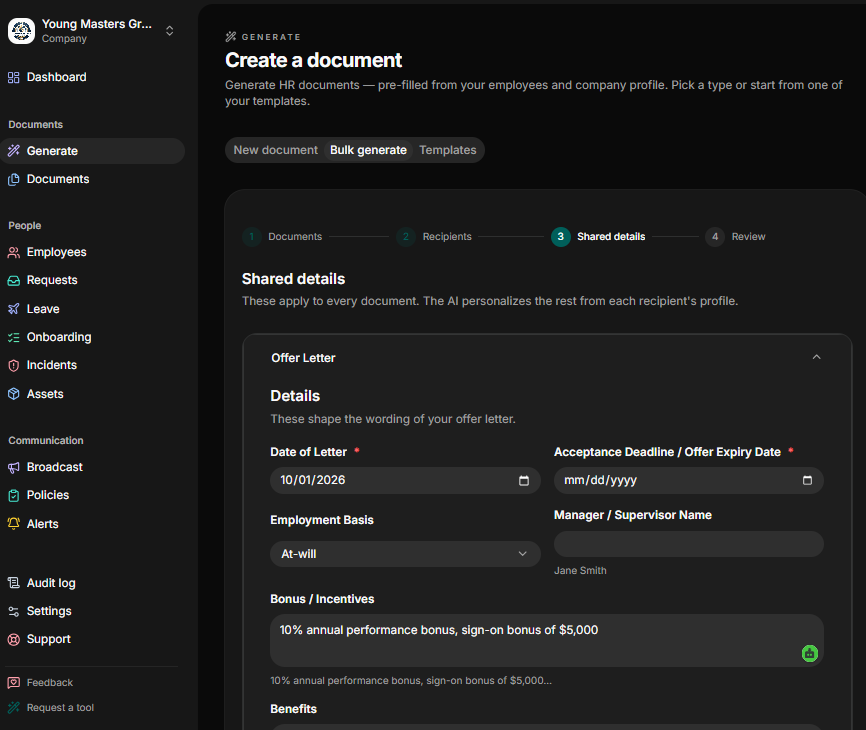Click the Requests inbox icon
The width and height of the screenshot is (866, 730).
pos(14,281)
